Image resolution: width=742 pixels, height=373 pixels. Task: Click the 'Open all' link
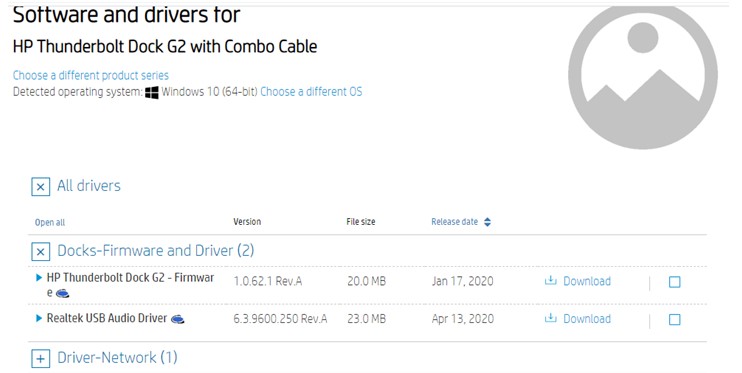pyautogui.click(x=50, y=222)
